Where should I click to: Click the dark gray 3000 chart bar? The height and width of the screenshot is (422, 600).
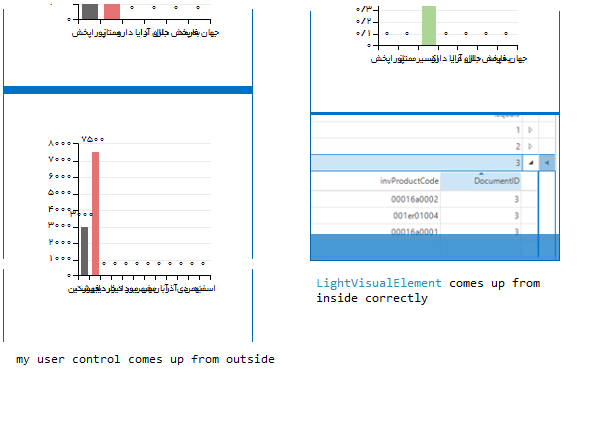[84, 251]
